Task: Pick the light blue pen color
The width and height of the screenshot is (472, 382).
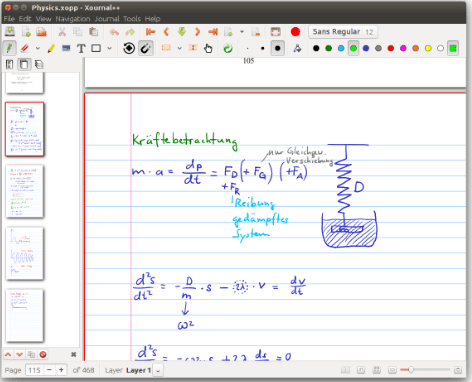Action: [341, 49]
